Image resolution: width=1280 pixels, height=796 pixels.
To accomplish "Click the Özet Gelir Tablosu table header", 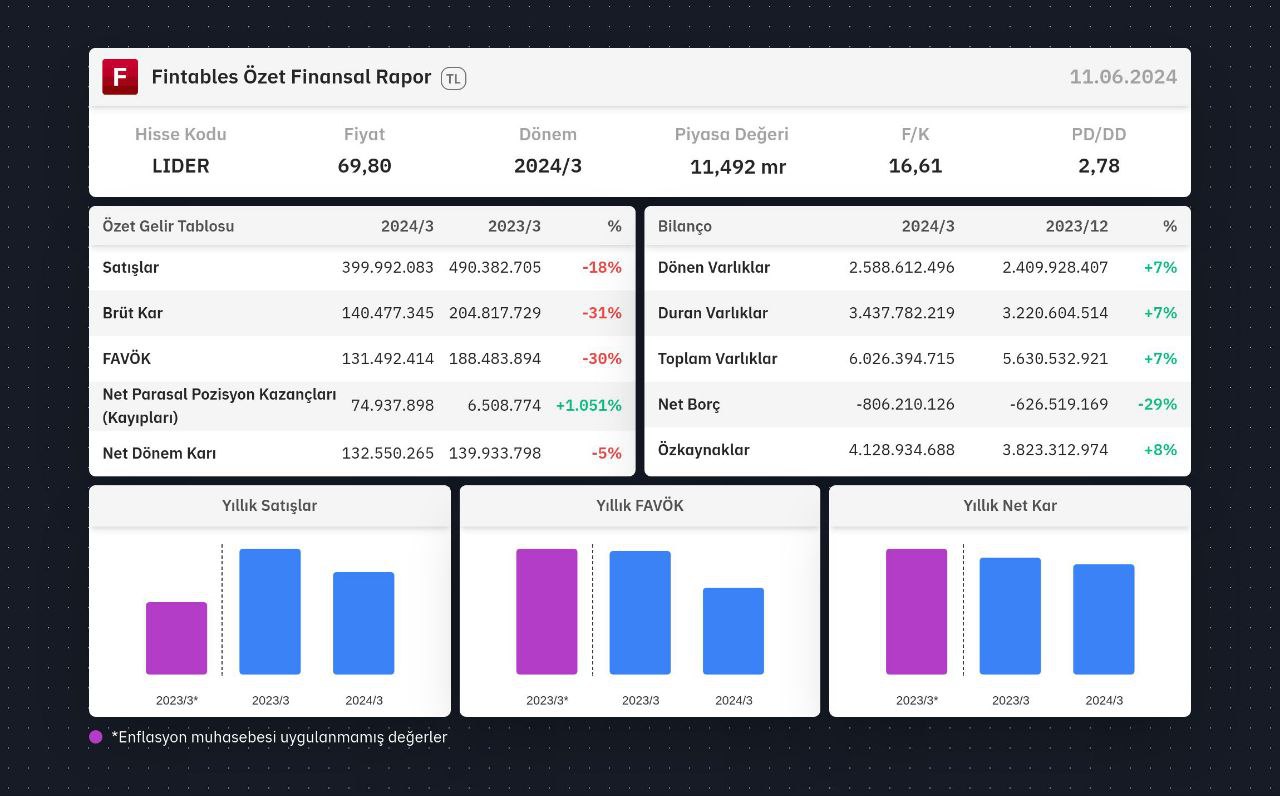I will [x=168, y=226].
